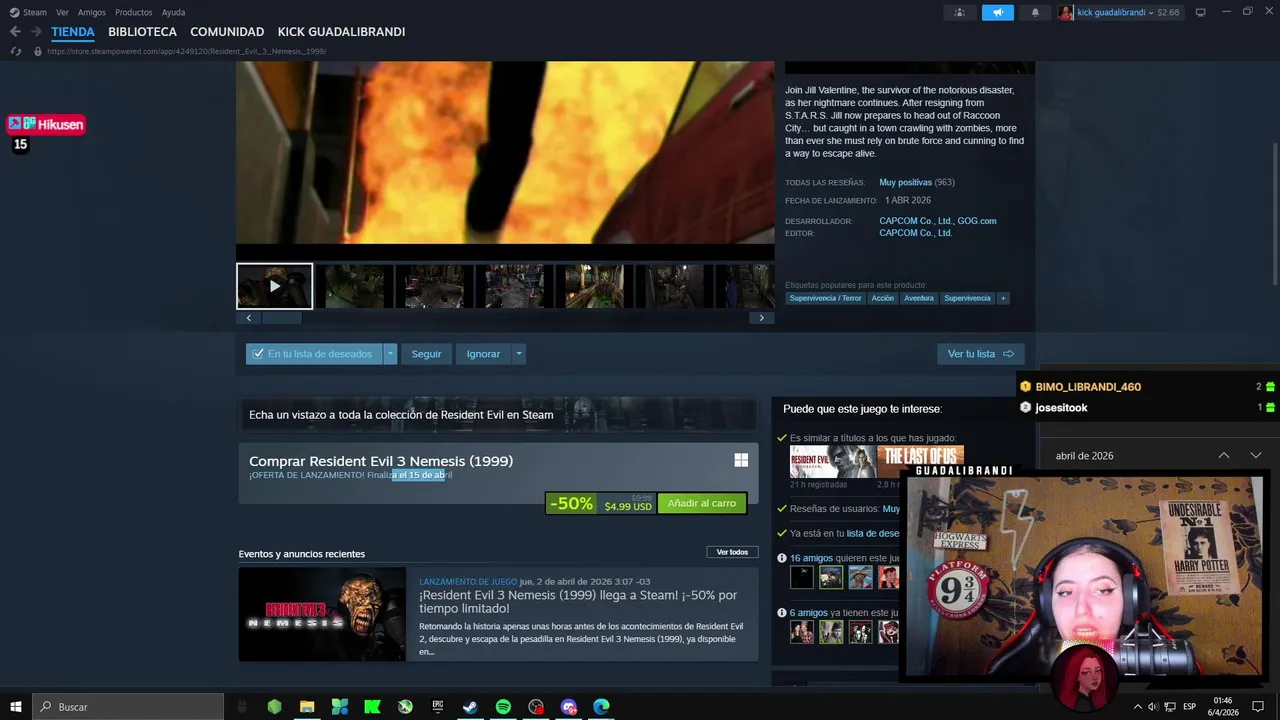Click the screenshot strip horizontal scrollbar
Image resolution: width=1280 pixels, height=720 pixels.
point(280,318)
